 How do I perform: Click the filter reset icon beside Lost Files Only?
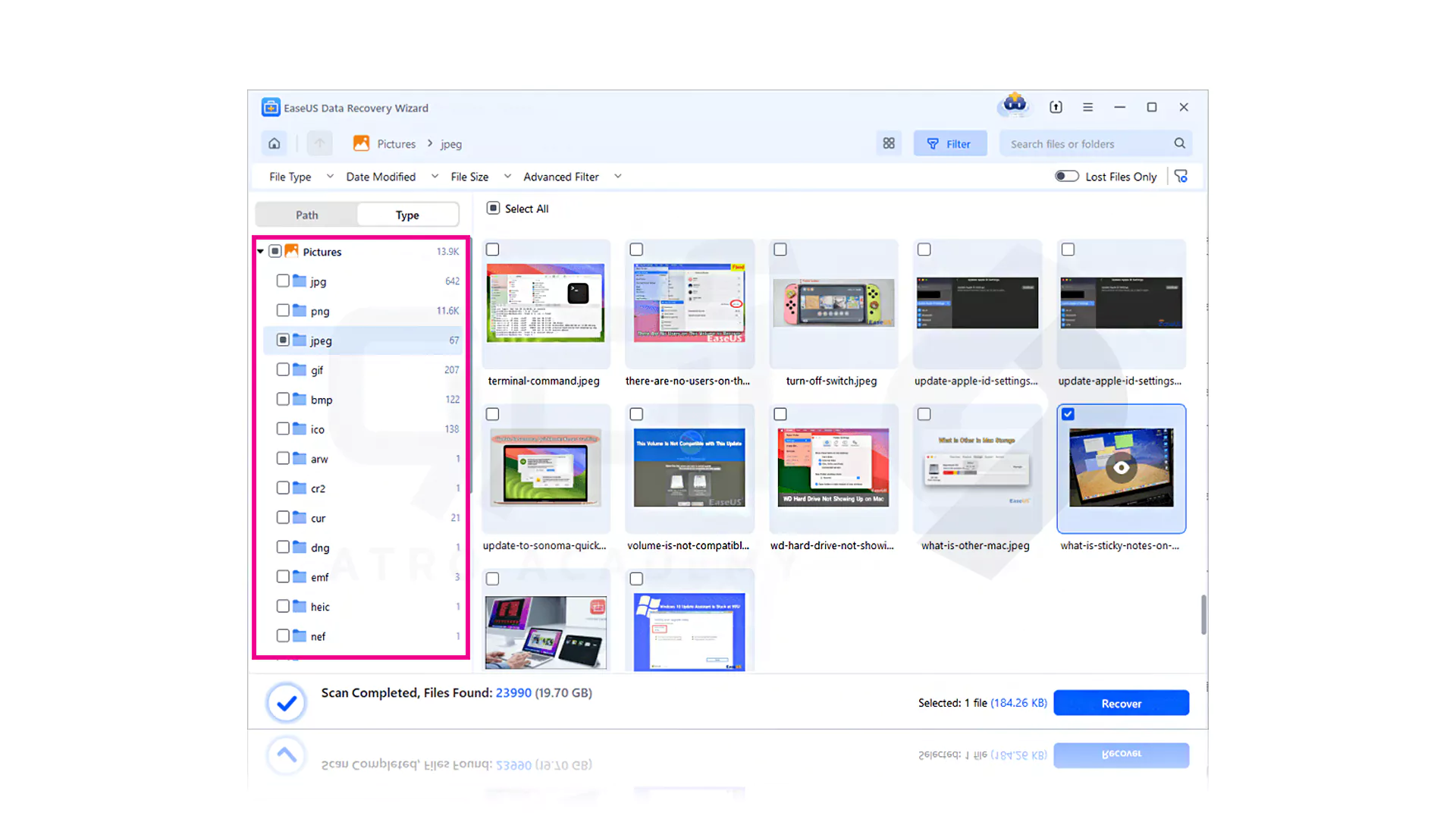[x=1181, y=176]
